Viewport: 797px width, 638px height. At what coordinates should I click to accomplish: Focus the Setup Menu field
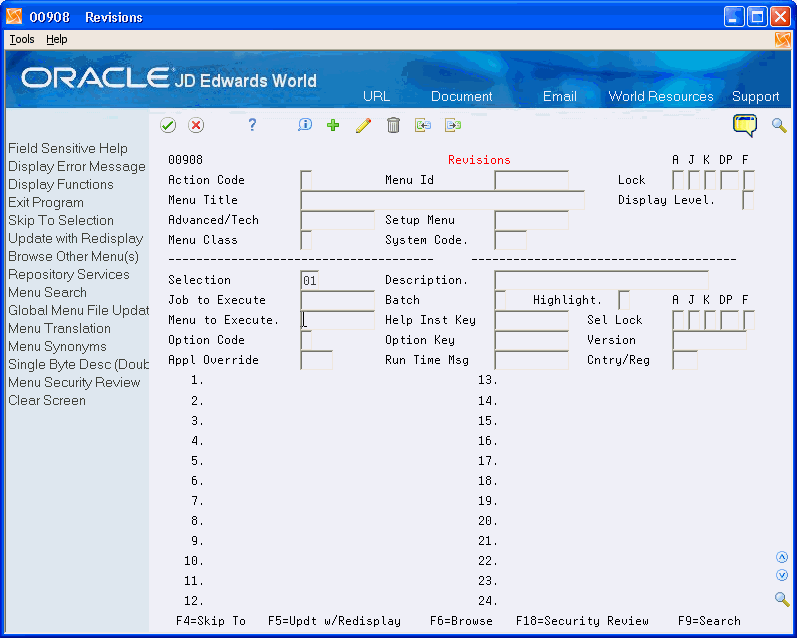[531, 220]
